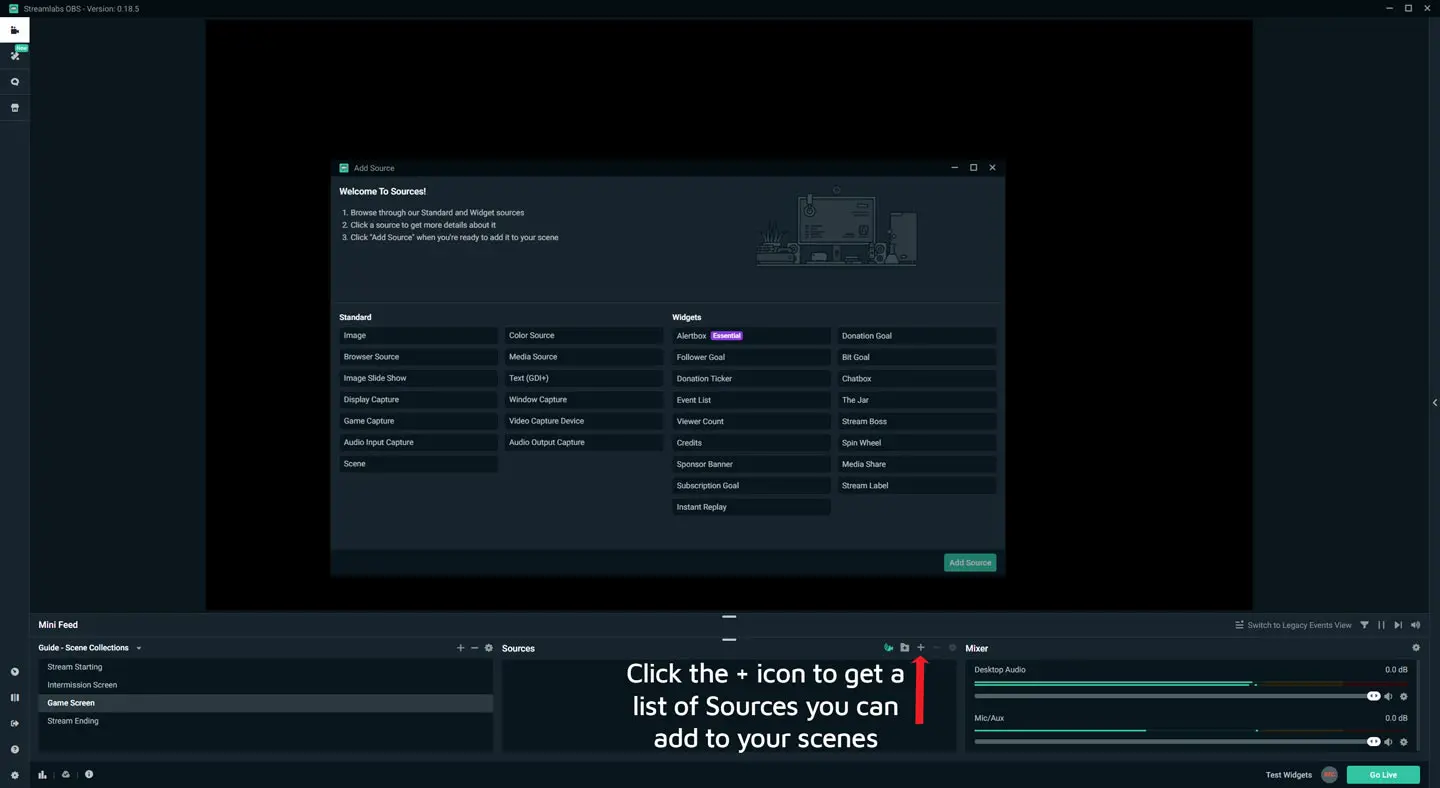Choose Display Capture source
Image resolution: width=1440 pixels, height=788 pixels.
pyautogui.click(x=418, y=400)
